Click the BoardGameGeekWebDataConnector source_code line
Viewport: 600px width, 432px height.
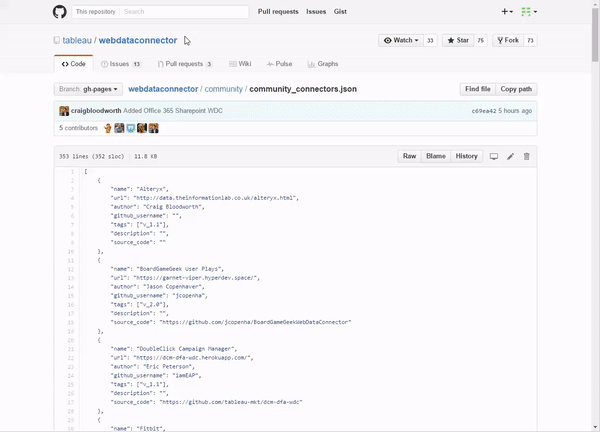(x=231, y=323)
